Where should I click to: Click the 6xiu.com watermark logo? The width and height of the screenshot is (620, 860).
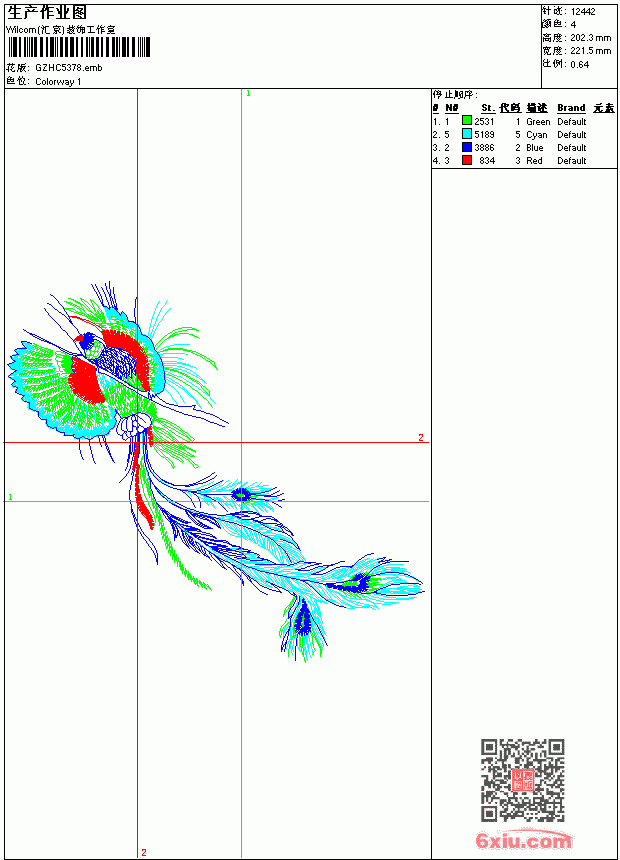coord(524,840)
